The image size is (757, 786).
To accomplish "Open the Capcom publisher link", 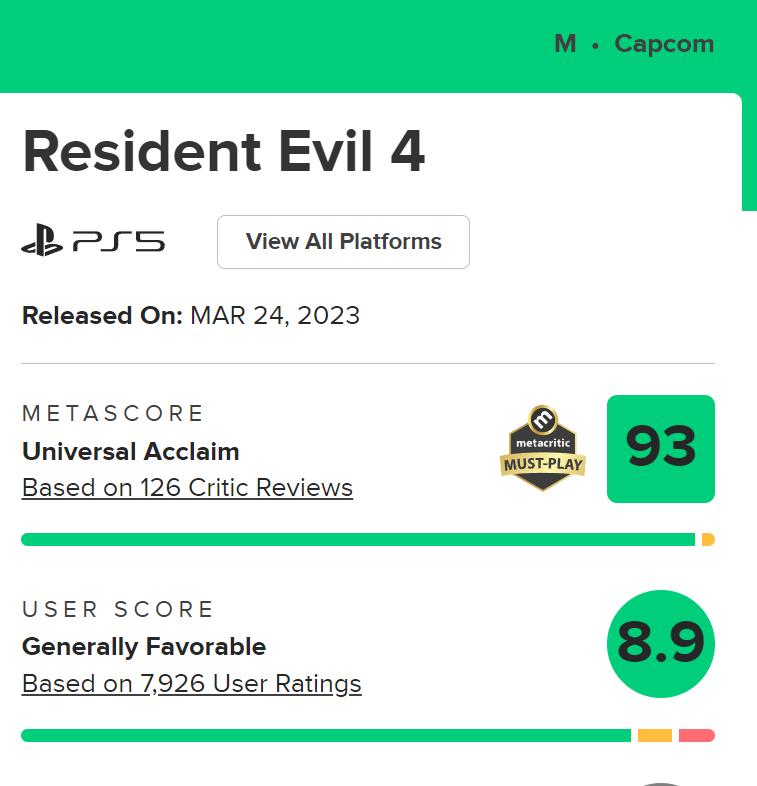I will tap(664, 44).
